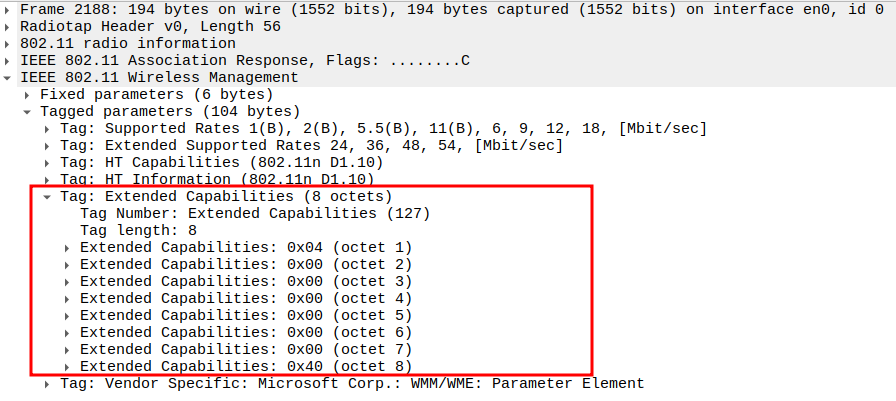Expand the Extended Supported Rates tag
The width and height of the screenshot is (896, 401).
48,145
